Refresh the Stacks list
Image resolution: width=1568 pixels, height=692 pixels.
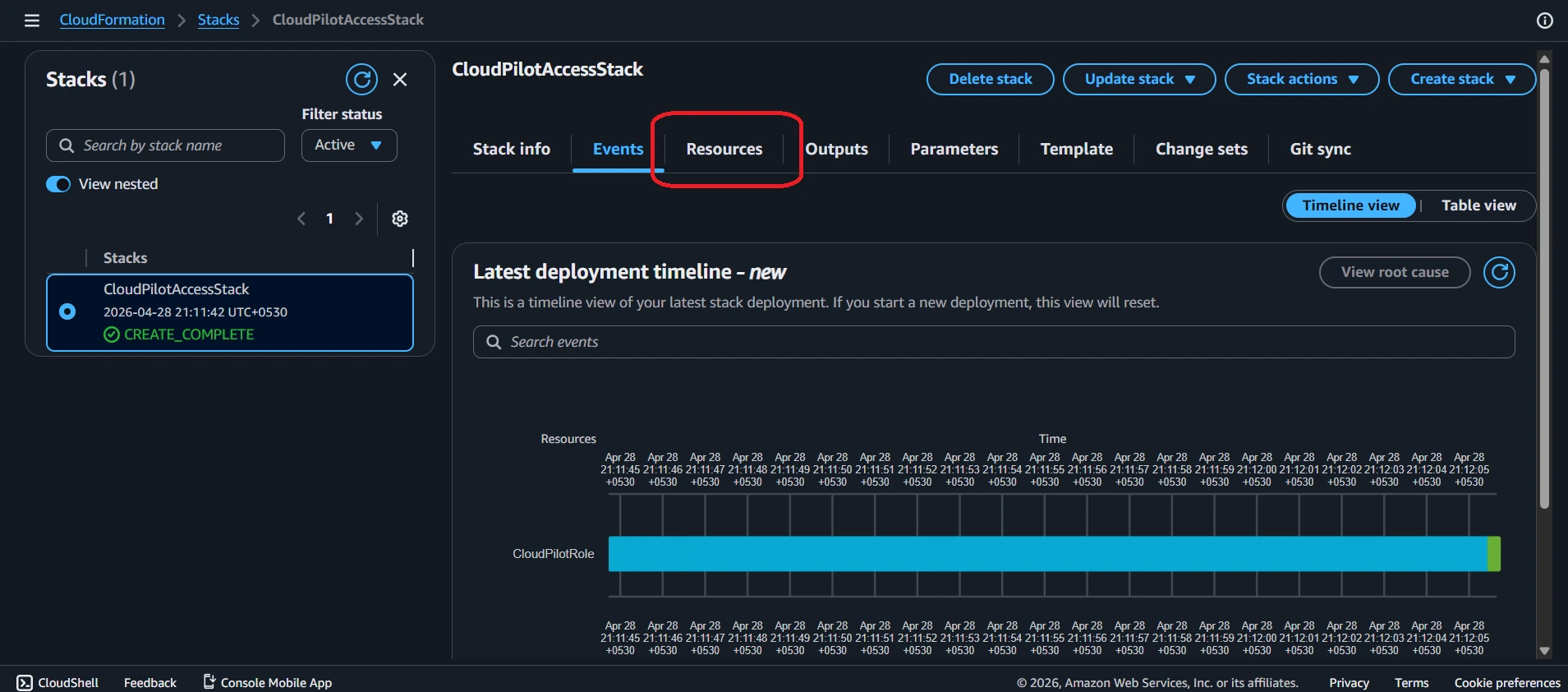coord(361,80)
